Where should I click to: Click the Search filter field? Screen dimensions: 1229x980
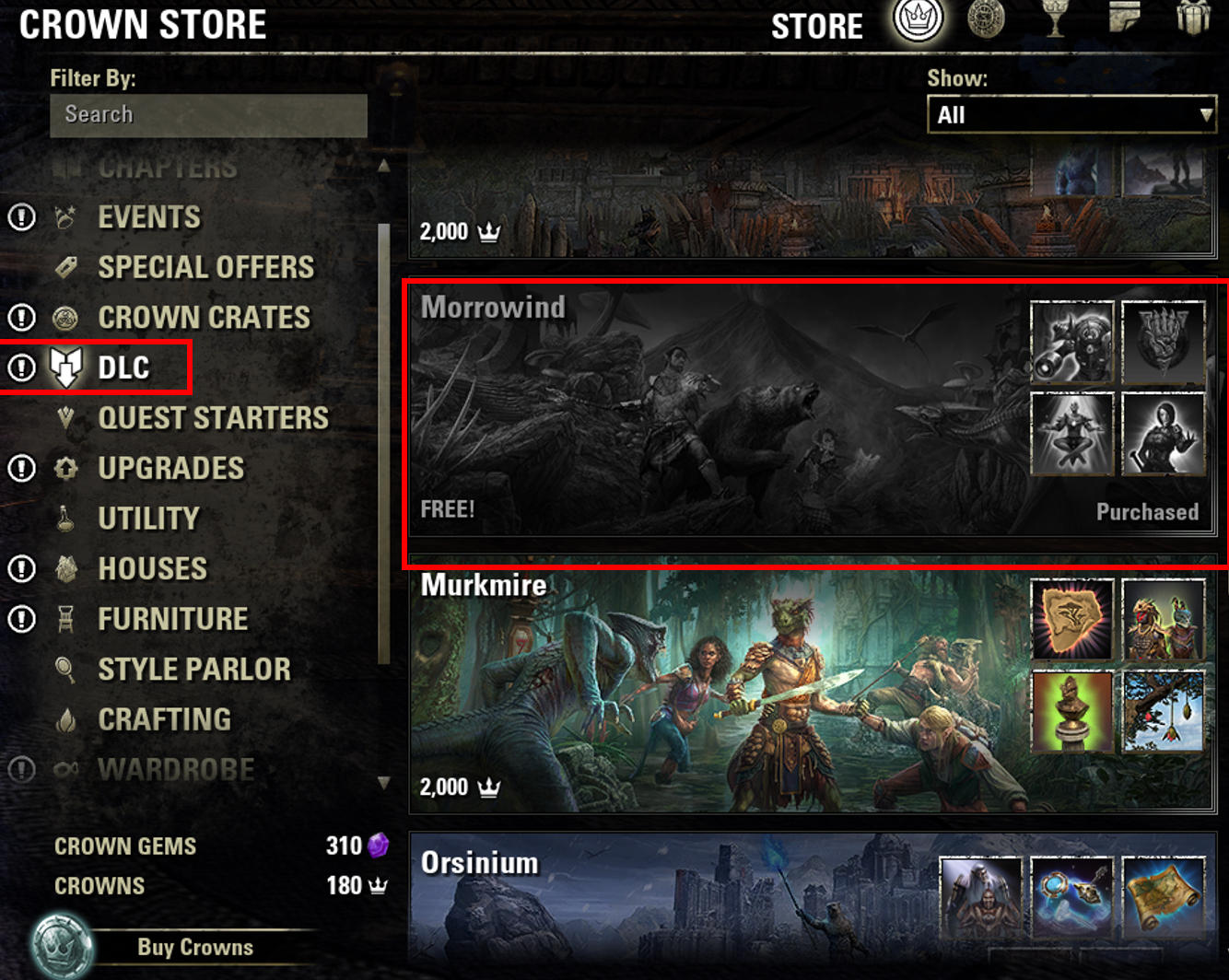pyautogui.click(x=209, y=115)
